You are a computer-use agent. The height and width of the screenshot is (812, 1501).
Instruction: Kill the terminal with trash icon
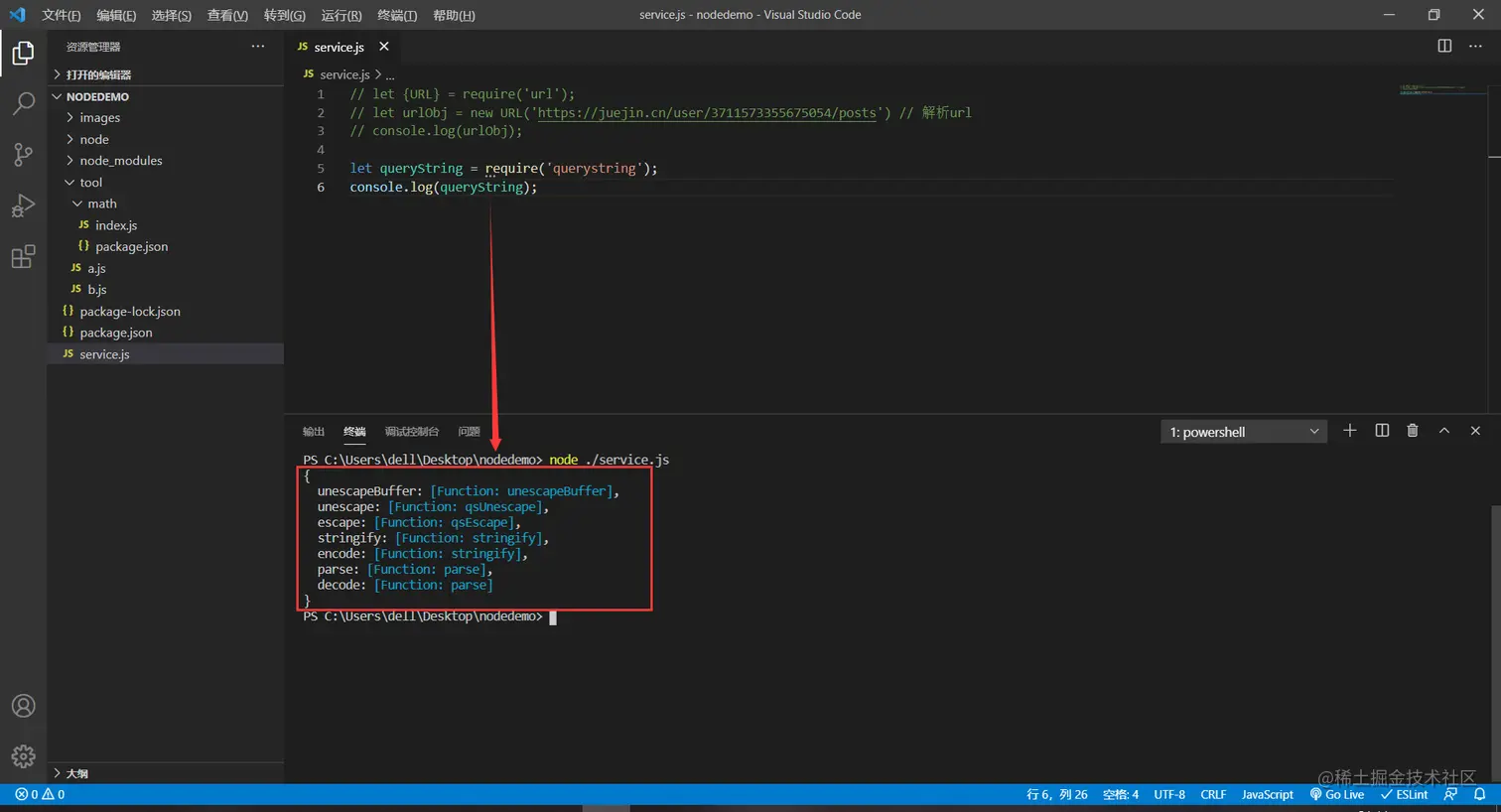click(1413, 431)
